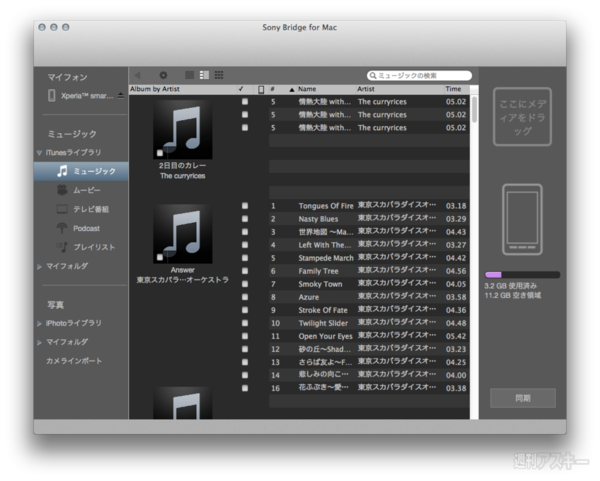Click the Xperia™ smar... device name

(87, 96)
